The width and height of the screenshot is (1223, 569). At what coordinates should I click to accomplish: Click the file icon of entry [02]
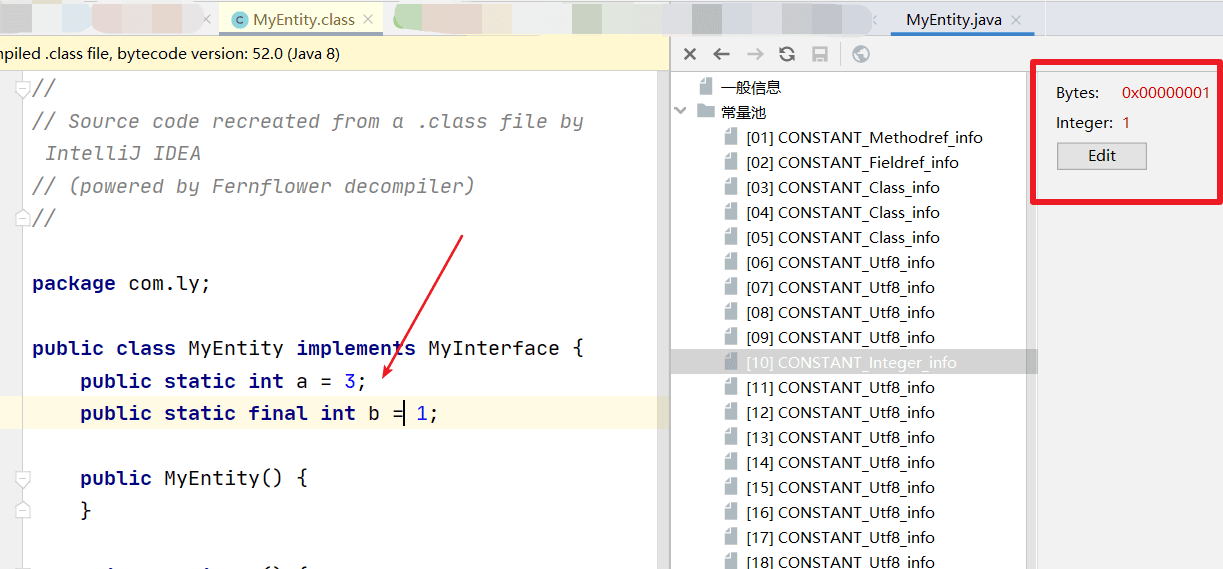pyautogui.click(x=731, y=162)
